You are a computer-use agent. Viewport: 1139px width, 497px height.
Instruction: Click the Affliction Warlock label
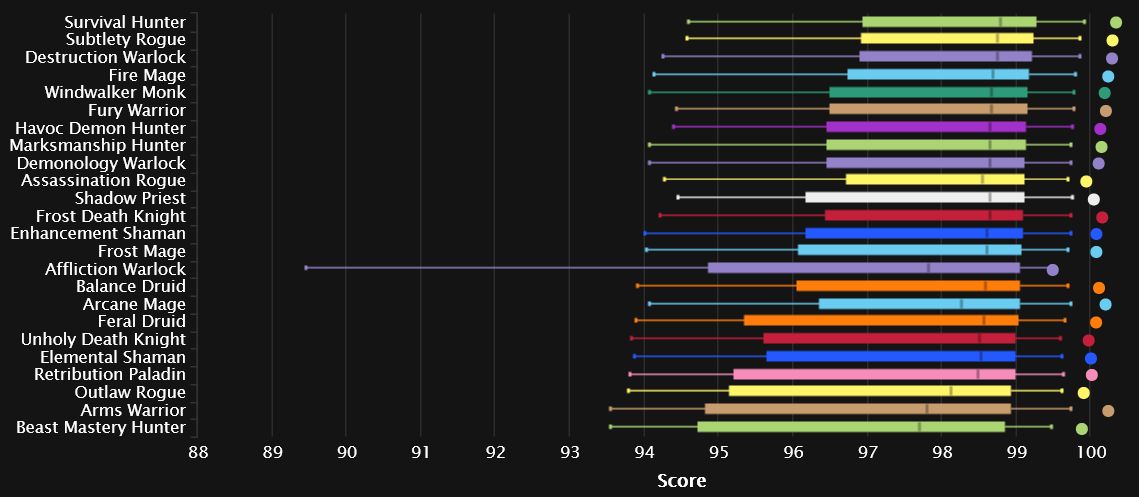click(x=115, y=269)
